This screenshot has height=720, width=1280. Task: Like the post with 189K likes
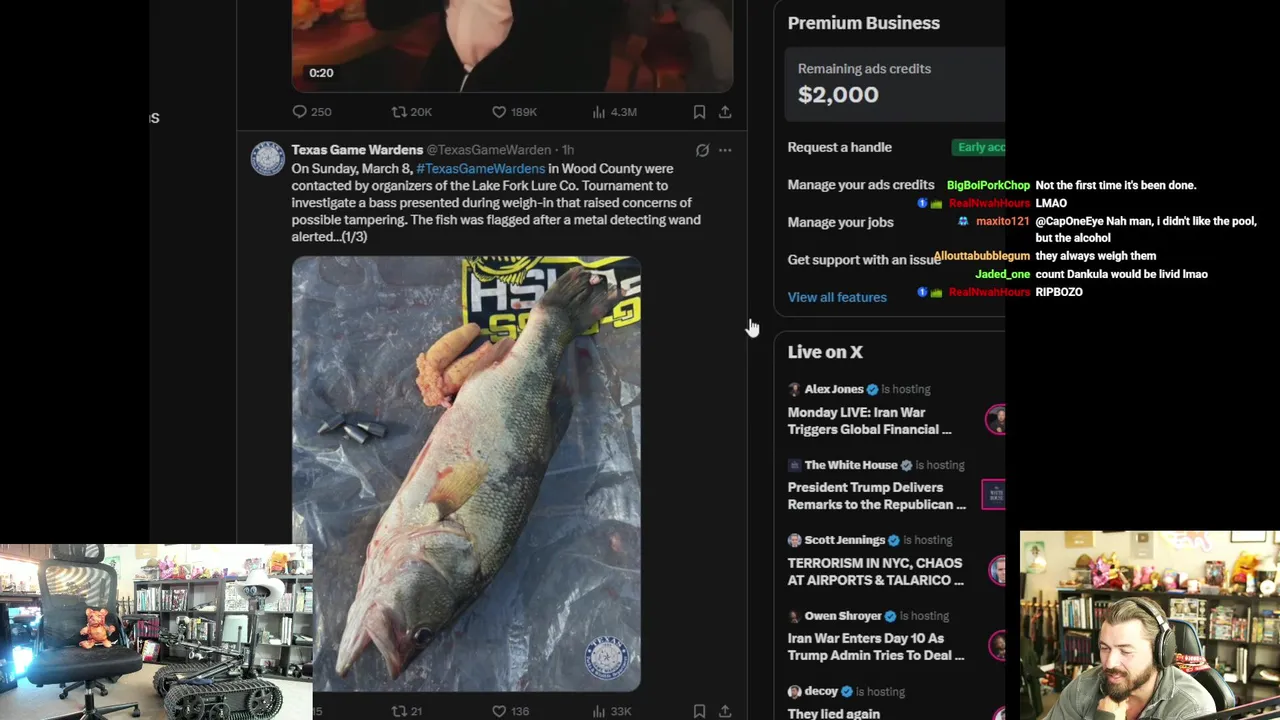(514, 112)
